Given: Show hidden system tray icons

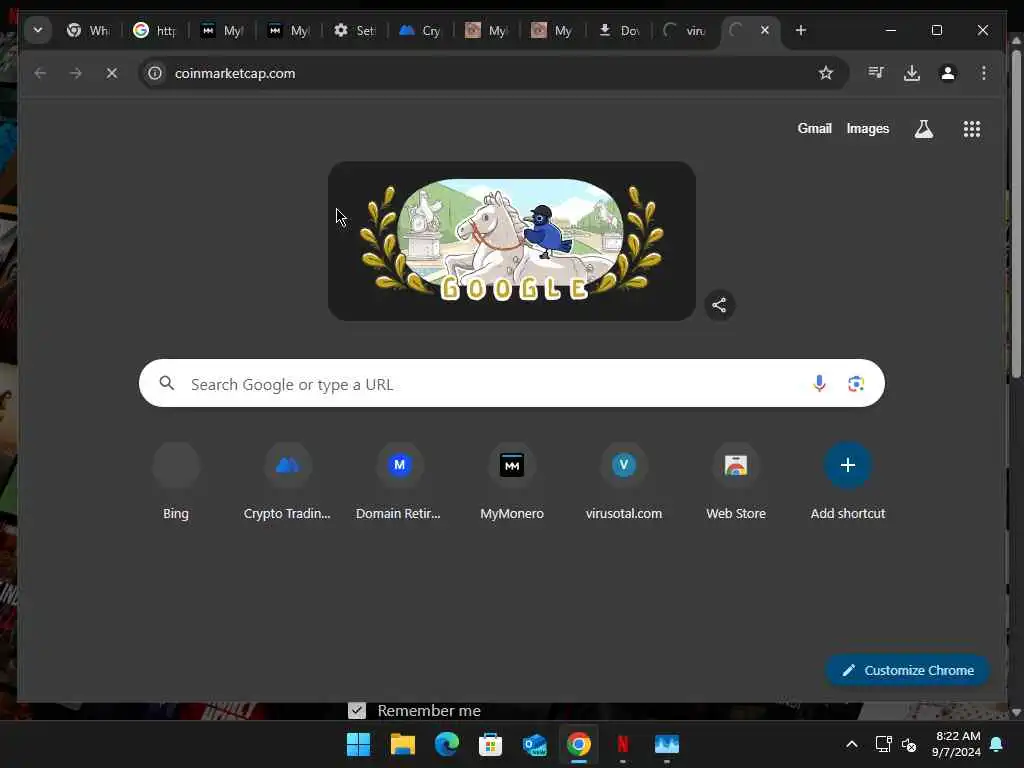Looking at the screenshot, I should 852,744.
